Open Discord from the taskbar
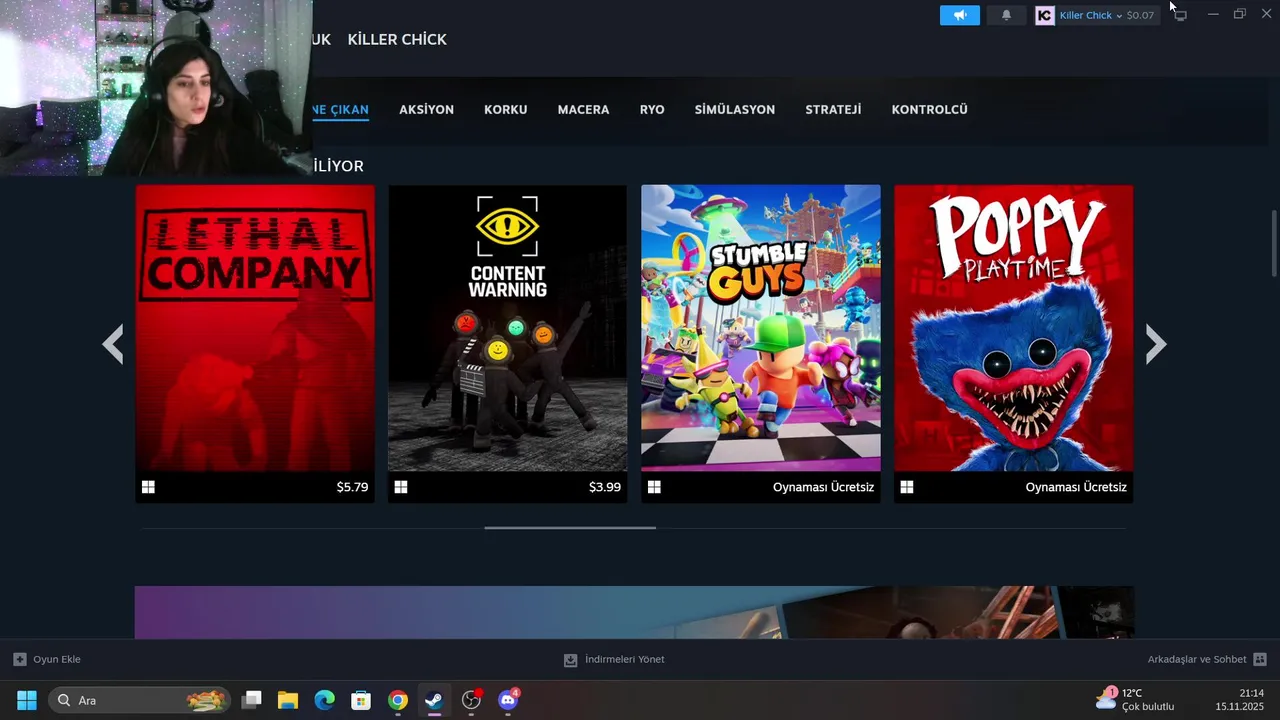This screenshot has width=1280, height=720. 508,700
